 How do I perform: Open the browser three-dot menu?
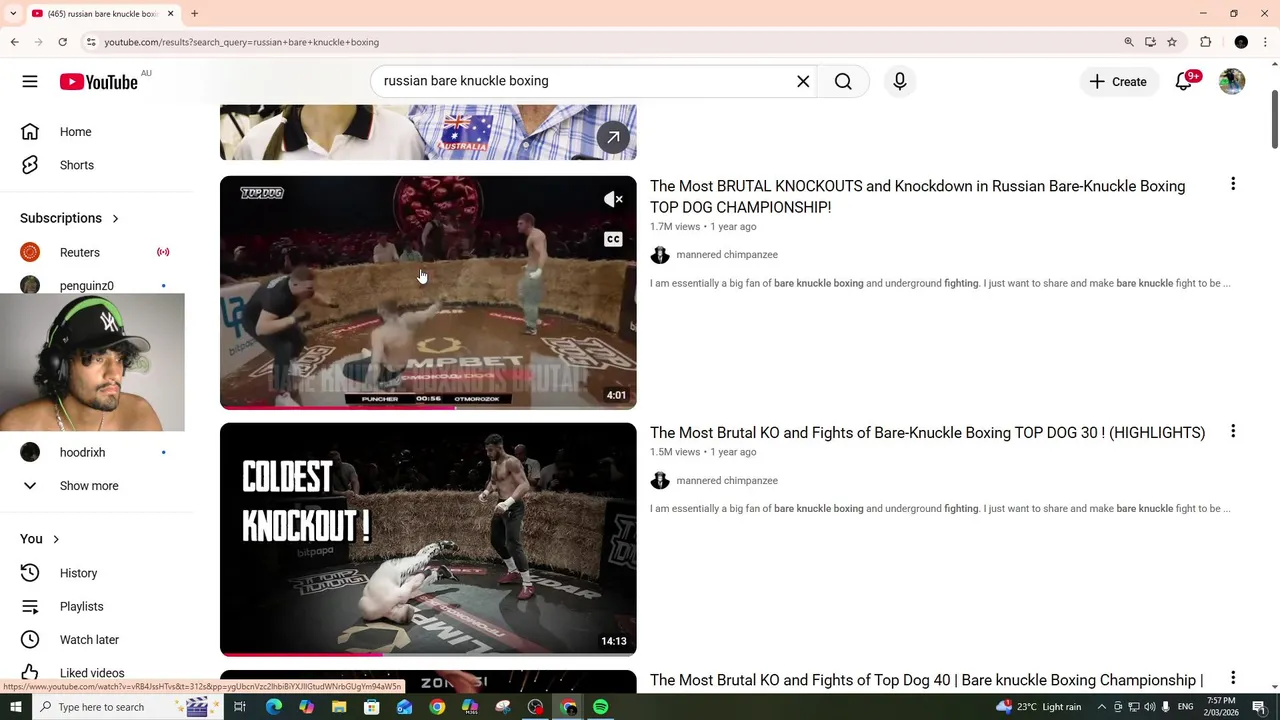1266,42
